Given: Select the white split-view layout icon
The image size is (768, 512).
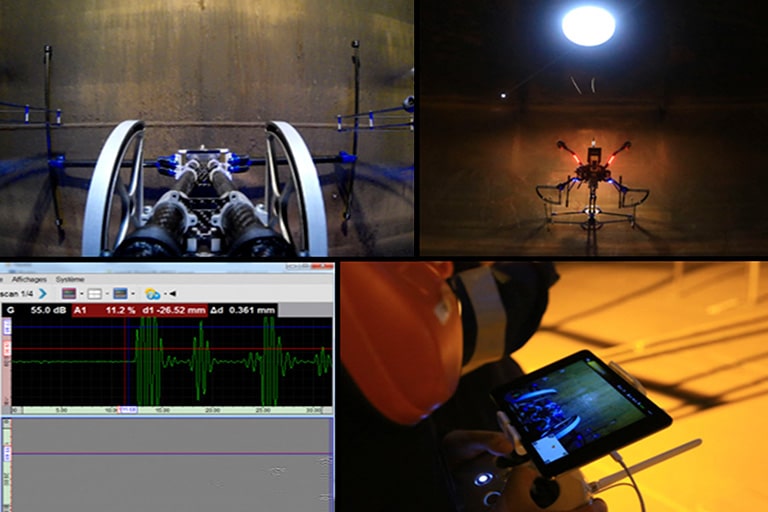Looking at the screenshot, I should pyautogui.click(x=95, y=293).
